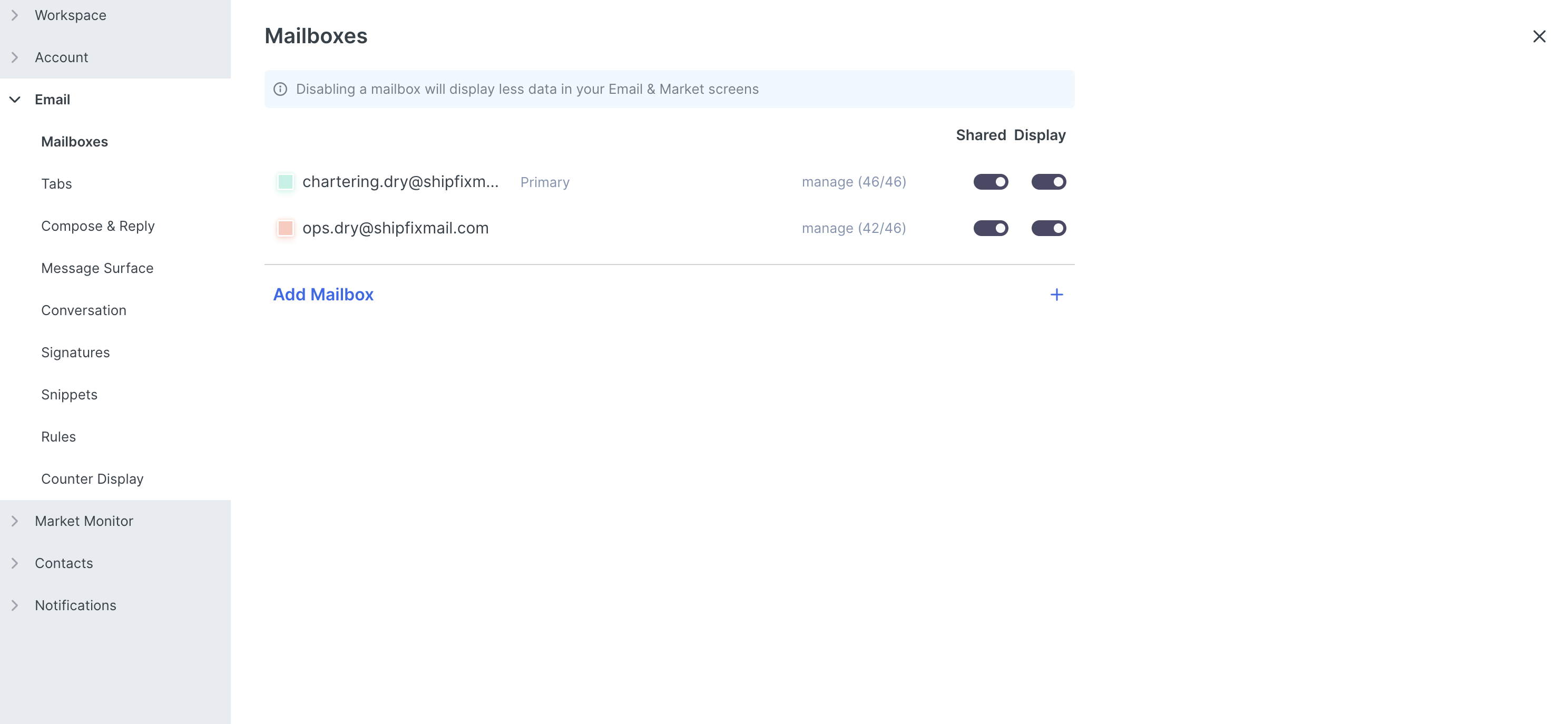
Task: Collapse the Email section
Action: (x=15, y=99)
